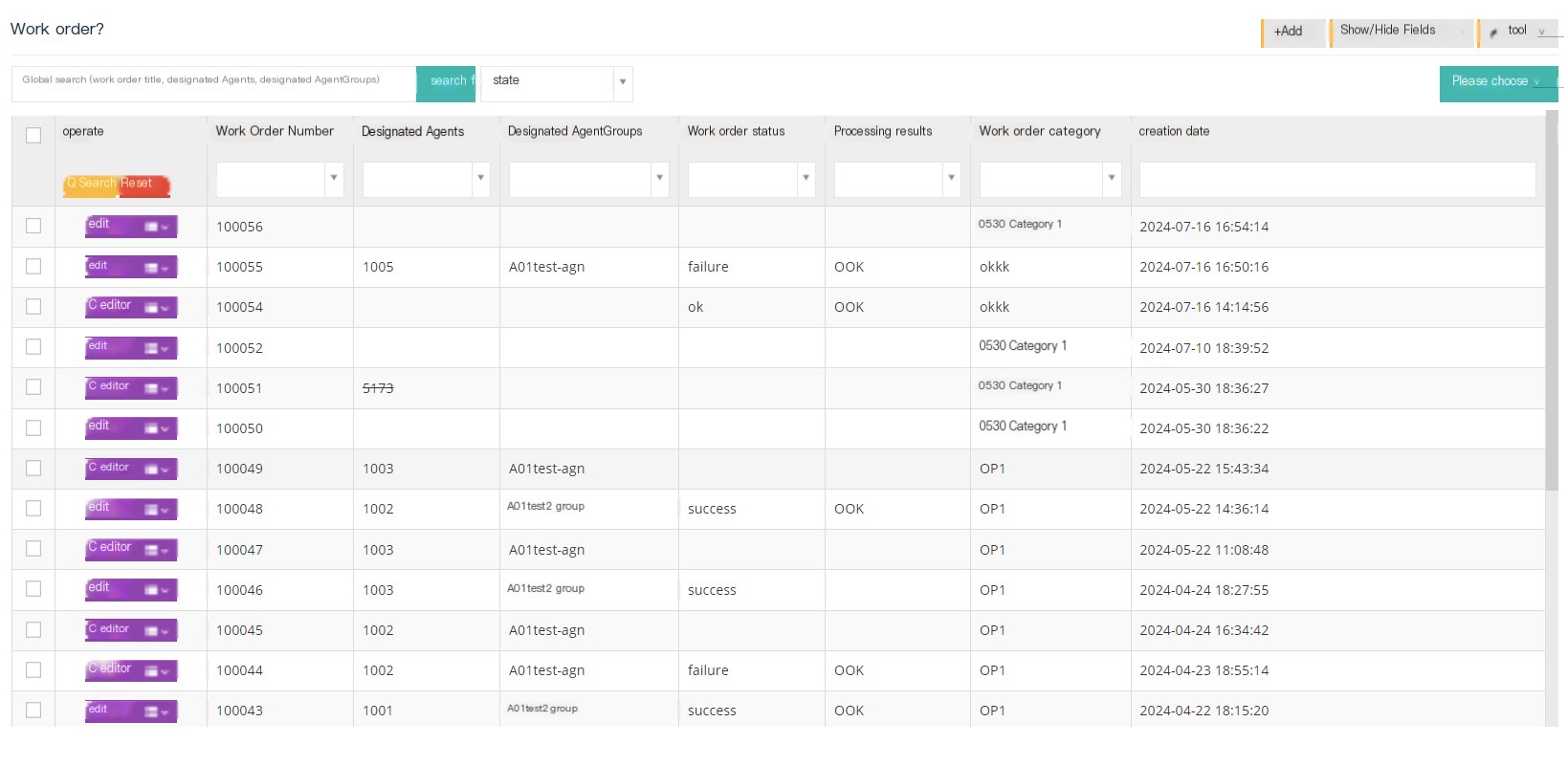Image resolution: width=1568 pixels, height=766 pixels.
Task: Open the Processing results filter dropdown
Action: [897, 179]
